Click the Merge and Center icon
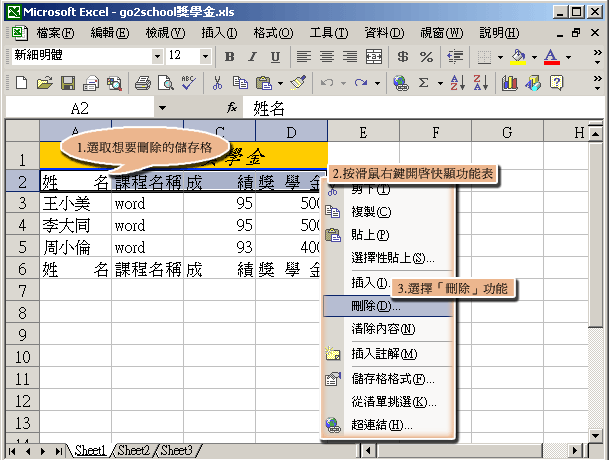 (373, 56)
